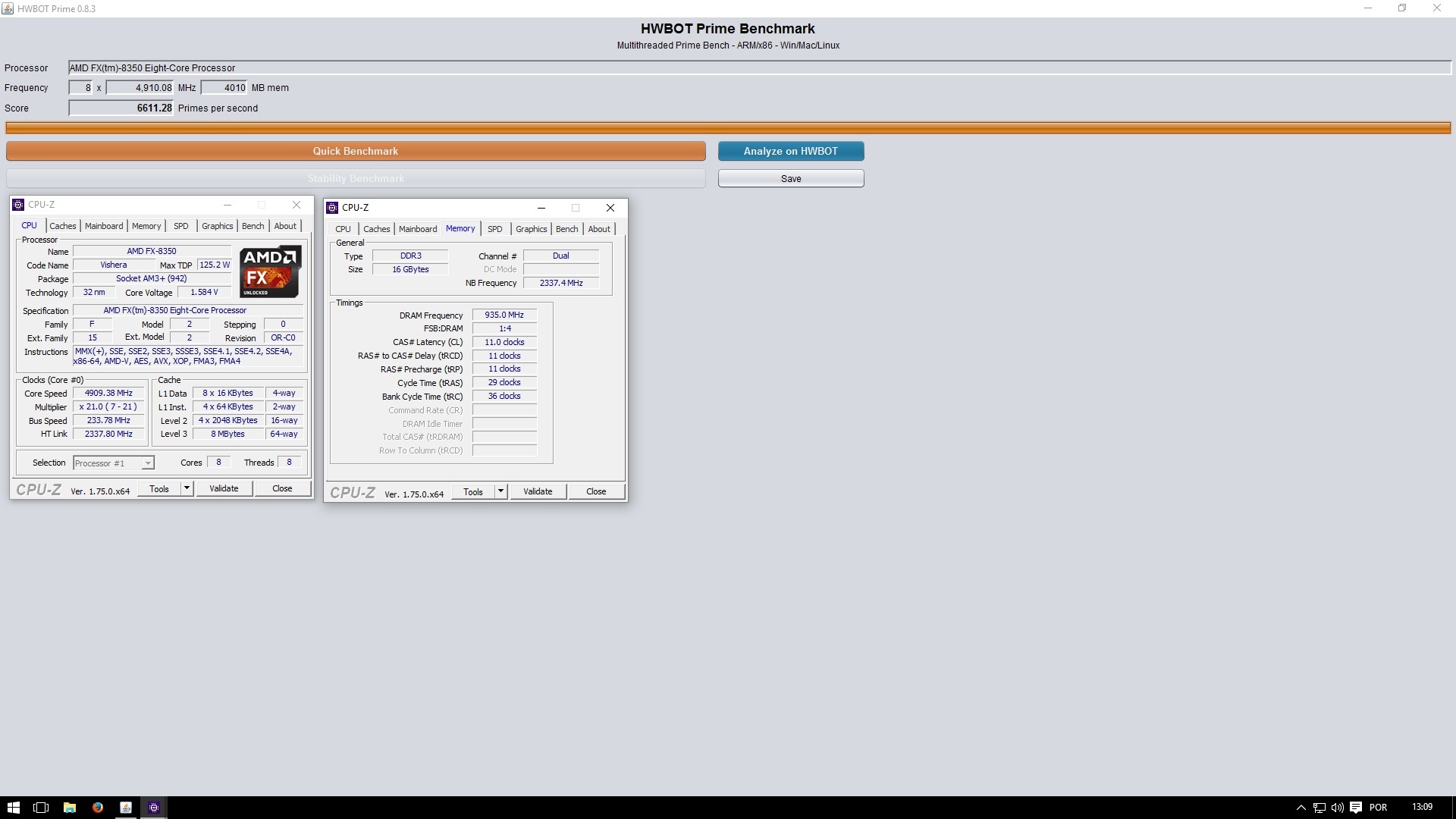
Task: Open volume control in the tray
Action: click(1337, 808)
